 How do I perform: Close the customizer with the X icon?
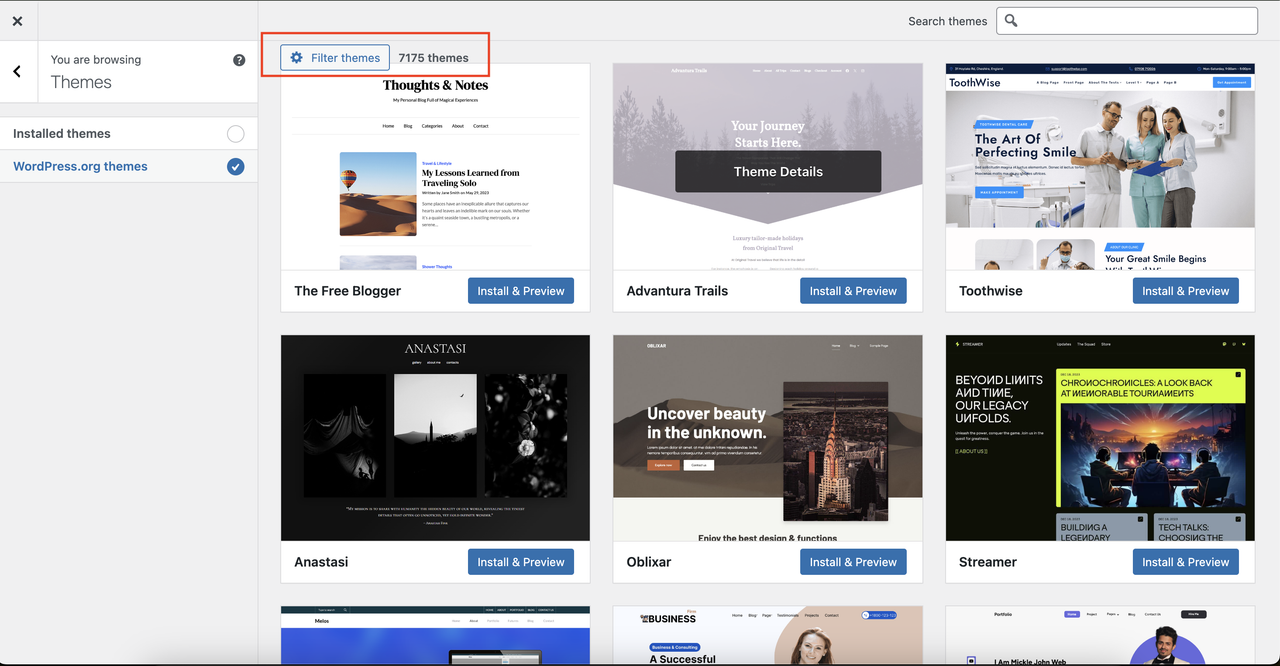pos(17,20)
